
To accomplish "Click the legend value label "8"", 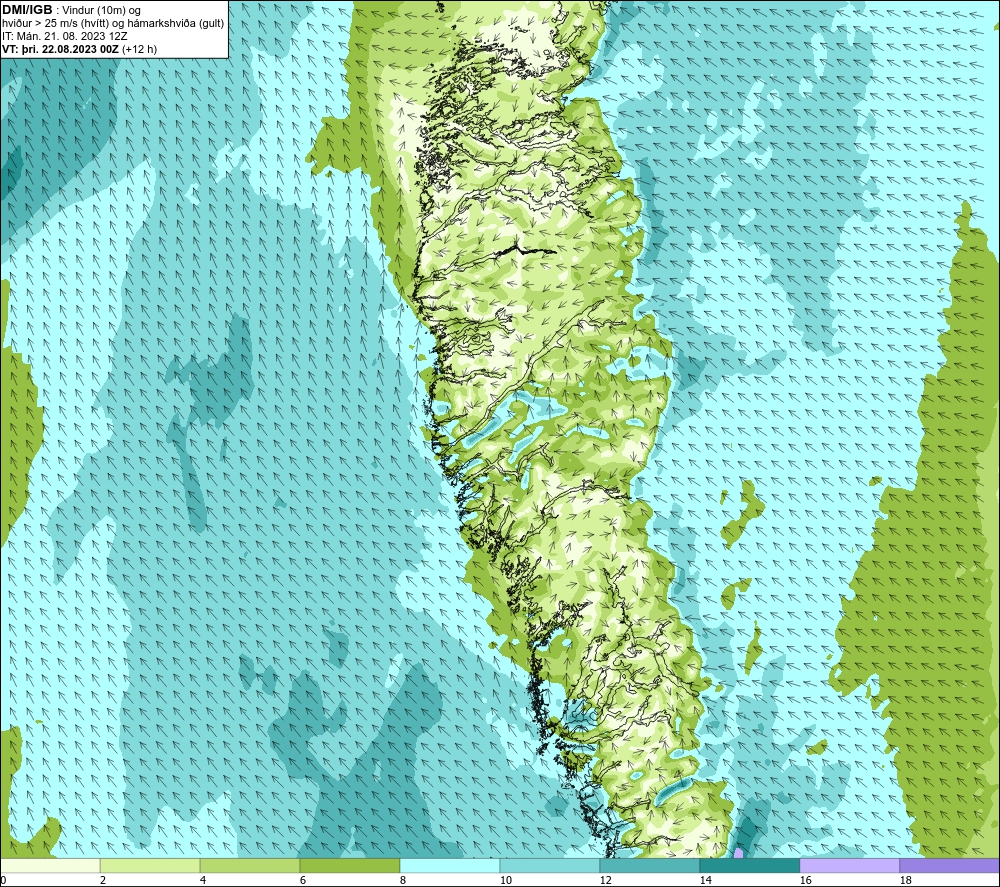I will click(403, 881).
